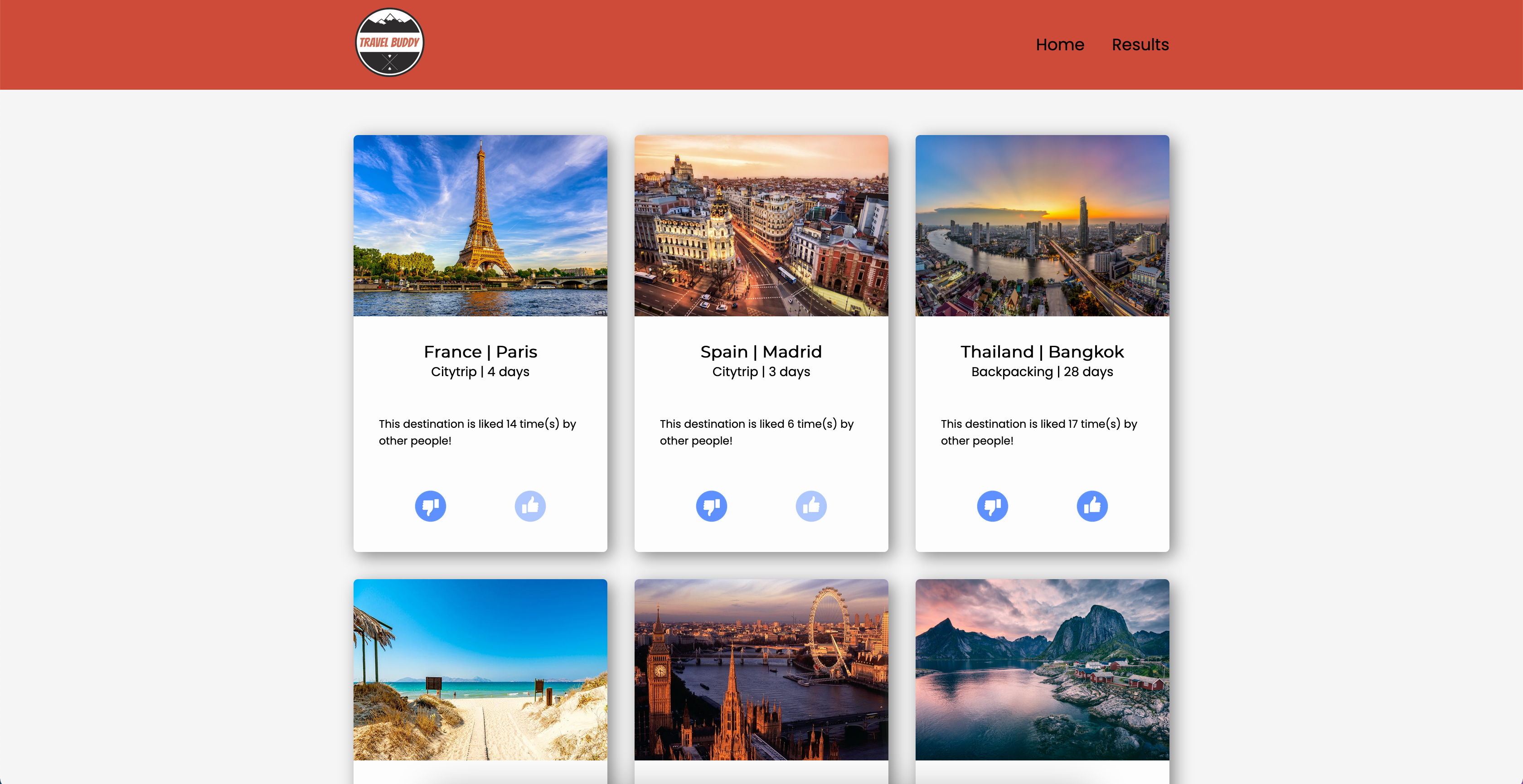Click the Madrid cityscape image
Image resolution: width=1523 pixels, height=784 pixels.
point(761,226)
